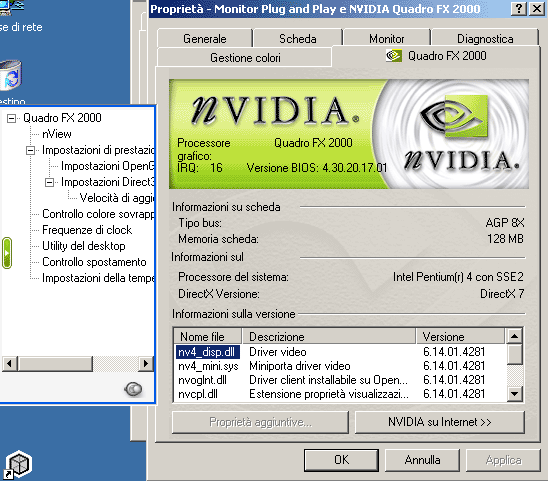Collapse the Quadro FX 2000 tree node
The width and height of the screenshot is (548, 481).
11,118
